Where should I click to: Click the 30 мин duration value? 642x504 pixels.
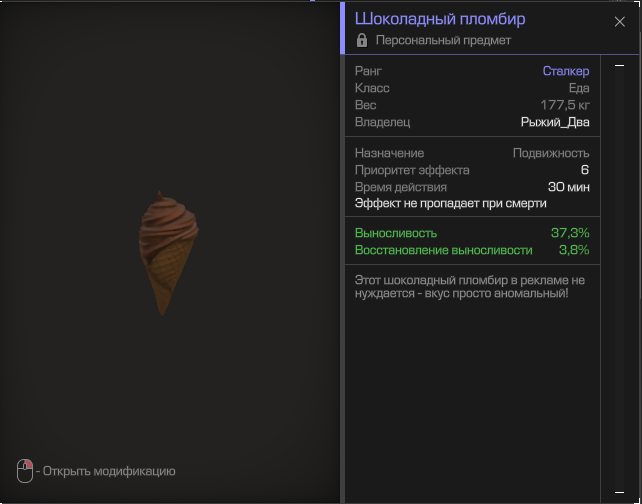pos(568,187)
